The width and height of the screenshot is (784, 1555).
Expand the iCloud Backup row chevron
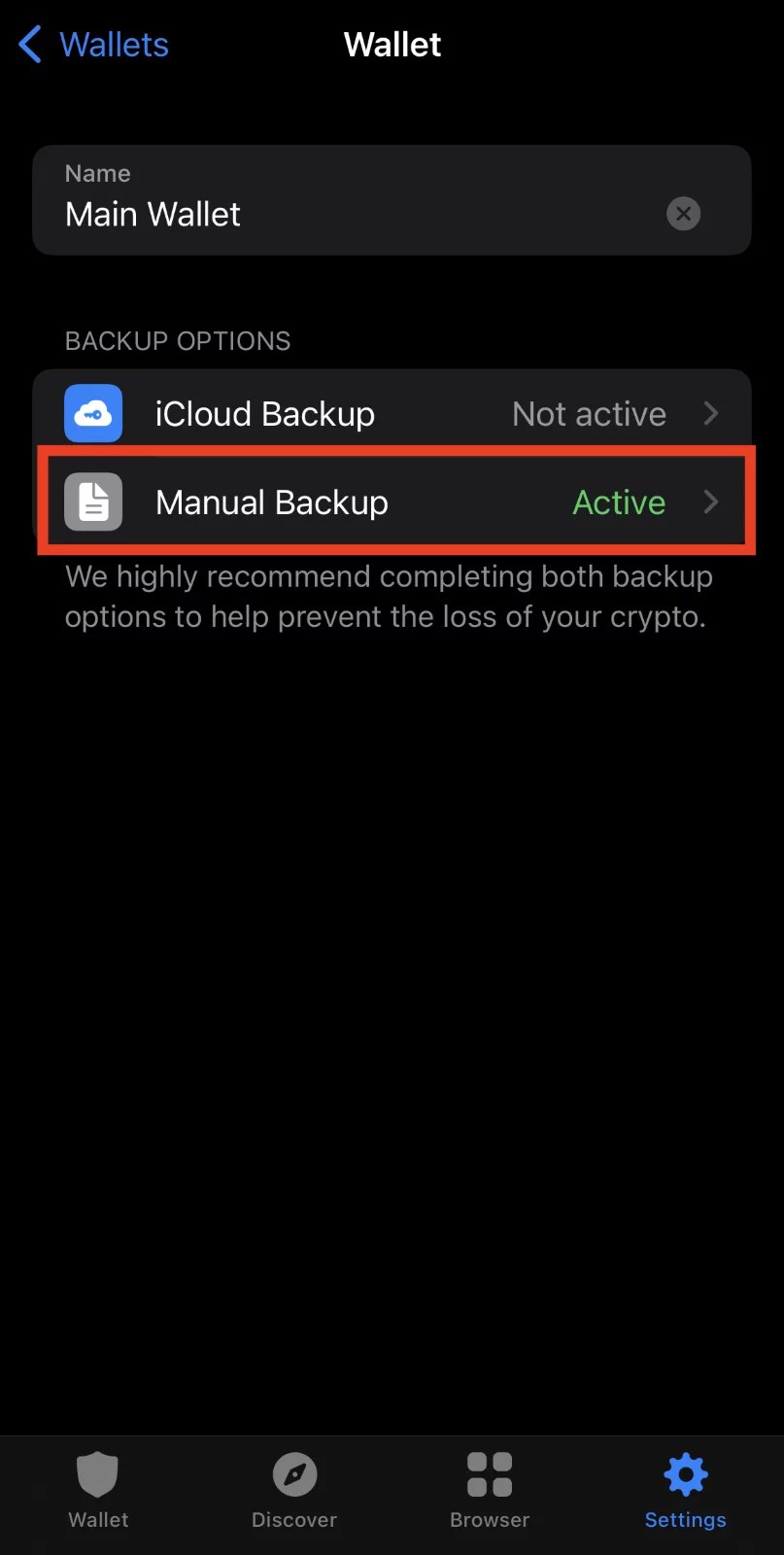[x=712, y=413]
